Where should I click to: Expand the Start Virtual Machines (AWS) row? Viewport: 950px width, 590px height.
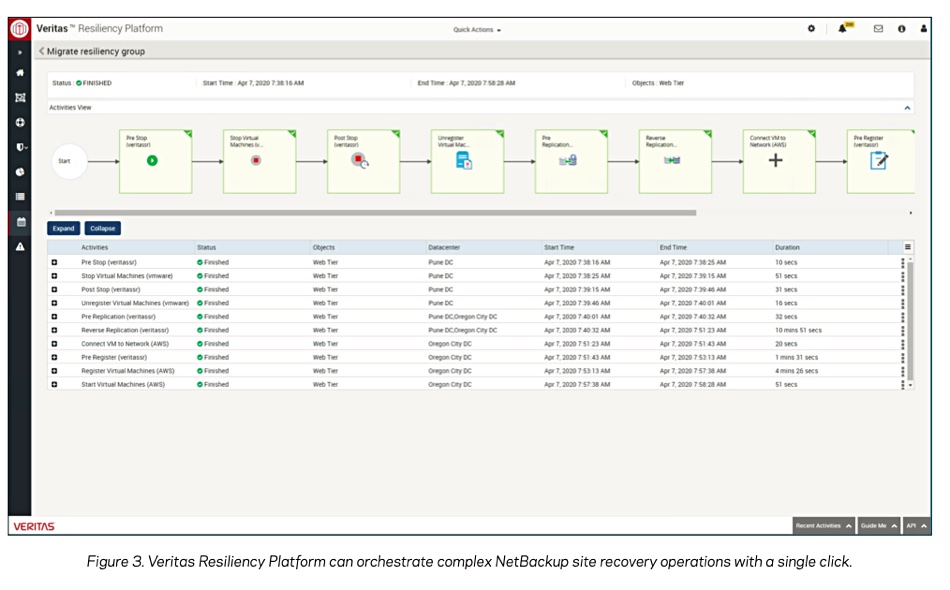click(54, 385)
